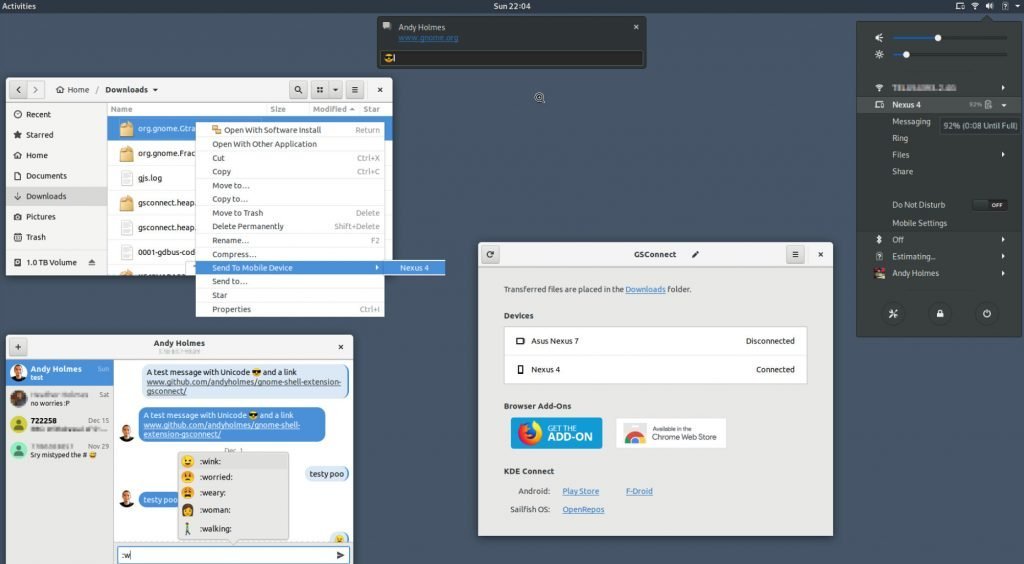Lock the screen from system menu

point(940,314)
